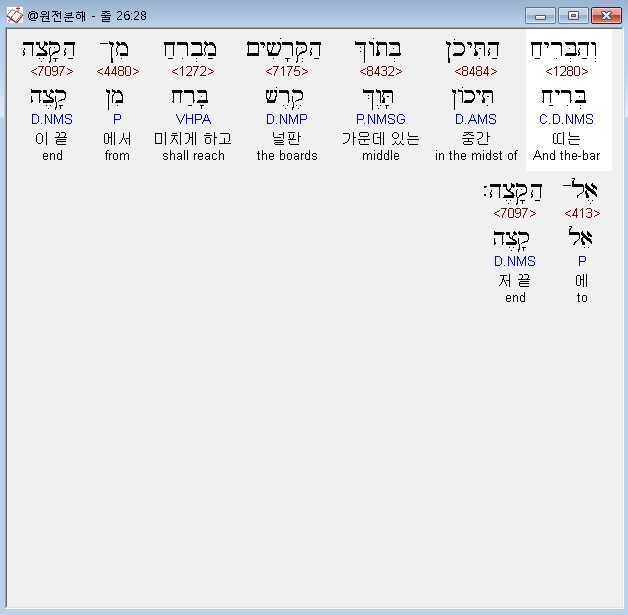Click the Korean gloss '중간'

476,139
